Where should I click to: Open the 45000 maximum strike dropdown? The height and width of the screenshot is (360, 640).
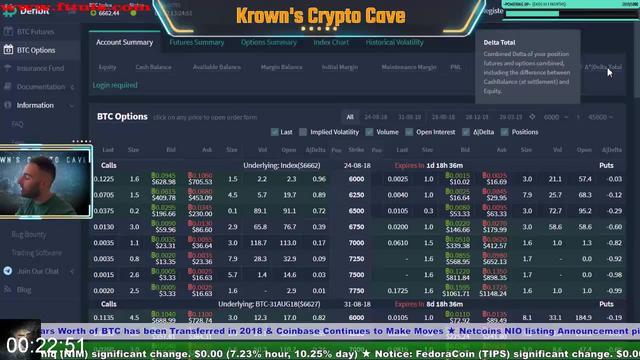(600, 117)
